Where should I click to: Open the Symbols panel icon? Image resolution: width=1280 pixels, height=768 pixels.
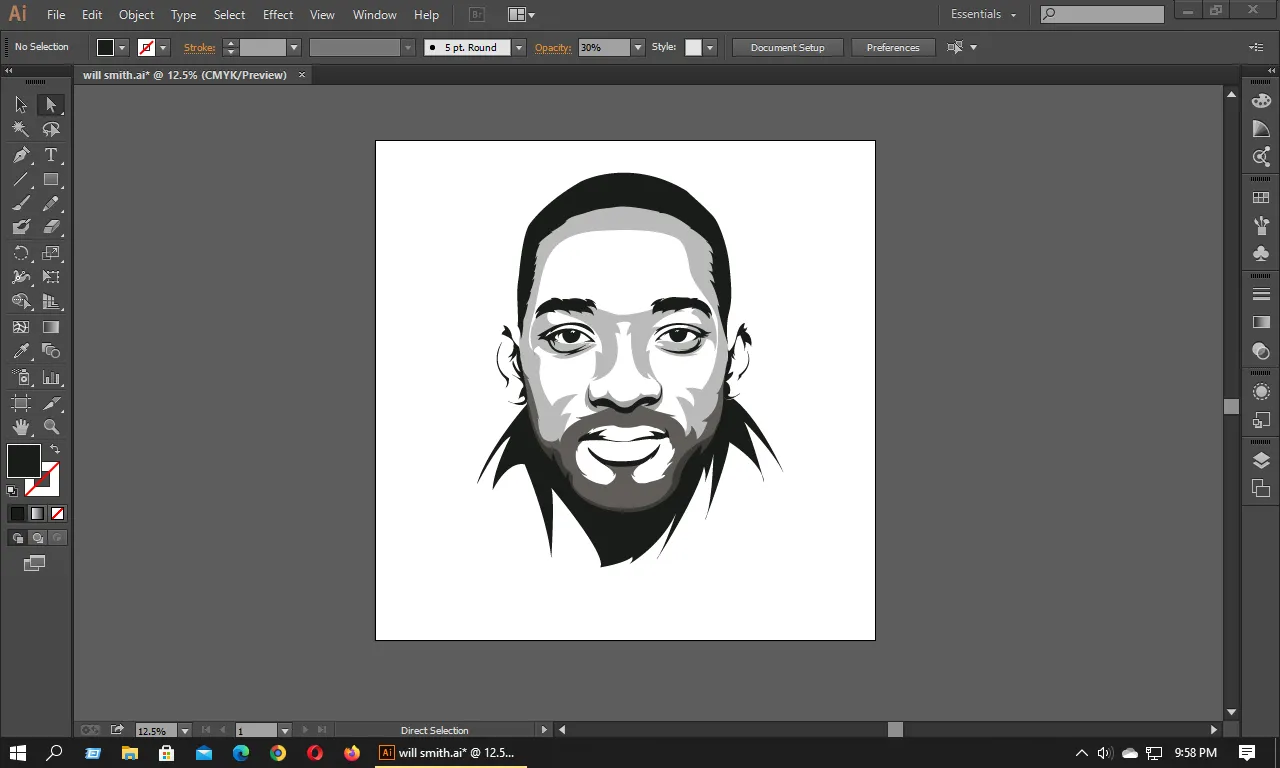click(1261, 254)
